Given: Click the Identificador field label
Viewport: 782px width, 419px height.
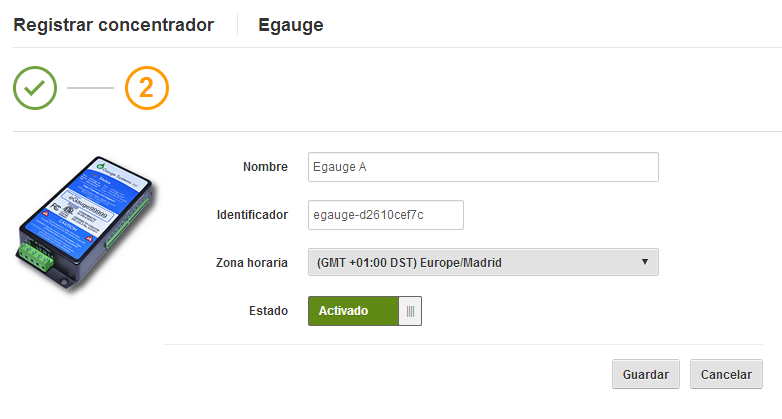Looking at the screenshot, I should [252, 215].
